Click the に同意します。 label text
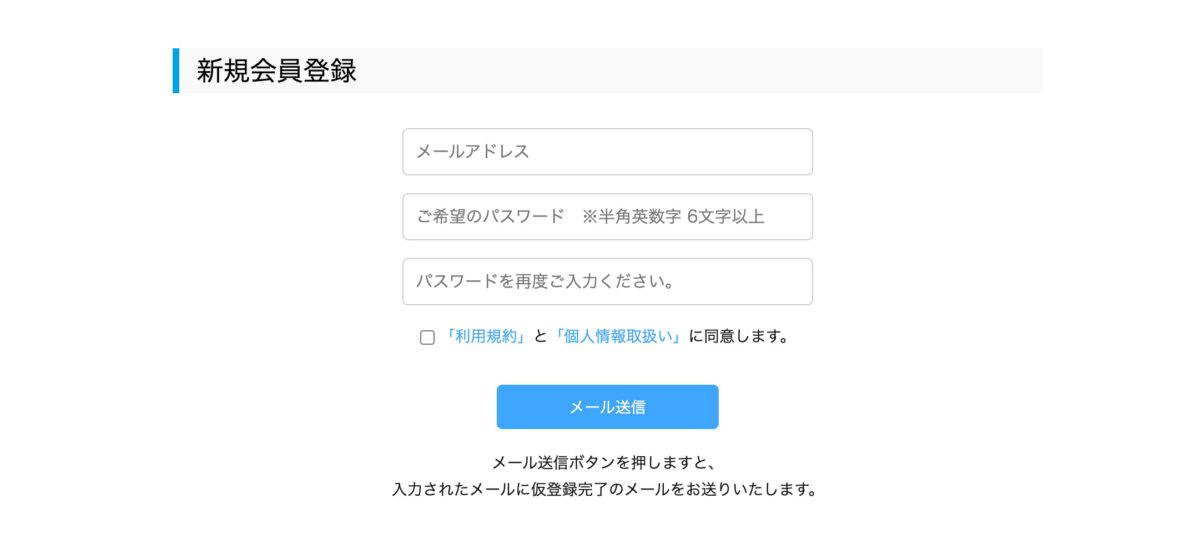 coord(739,337)
